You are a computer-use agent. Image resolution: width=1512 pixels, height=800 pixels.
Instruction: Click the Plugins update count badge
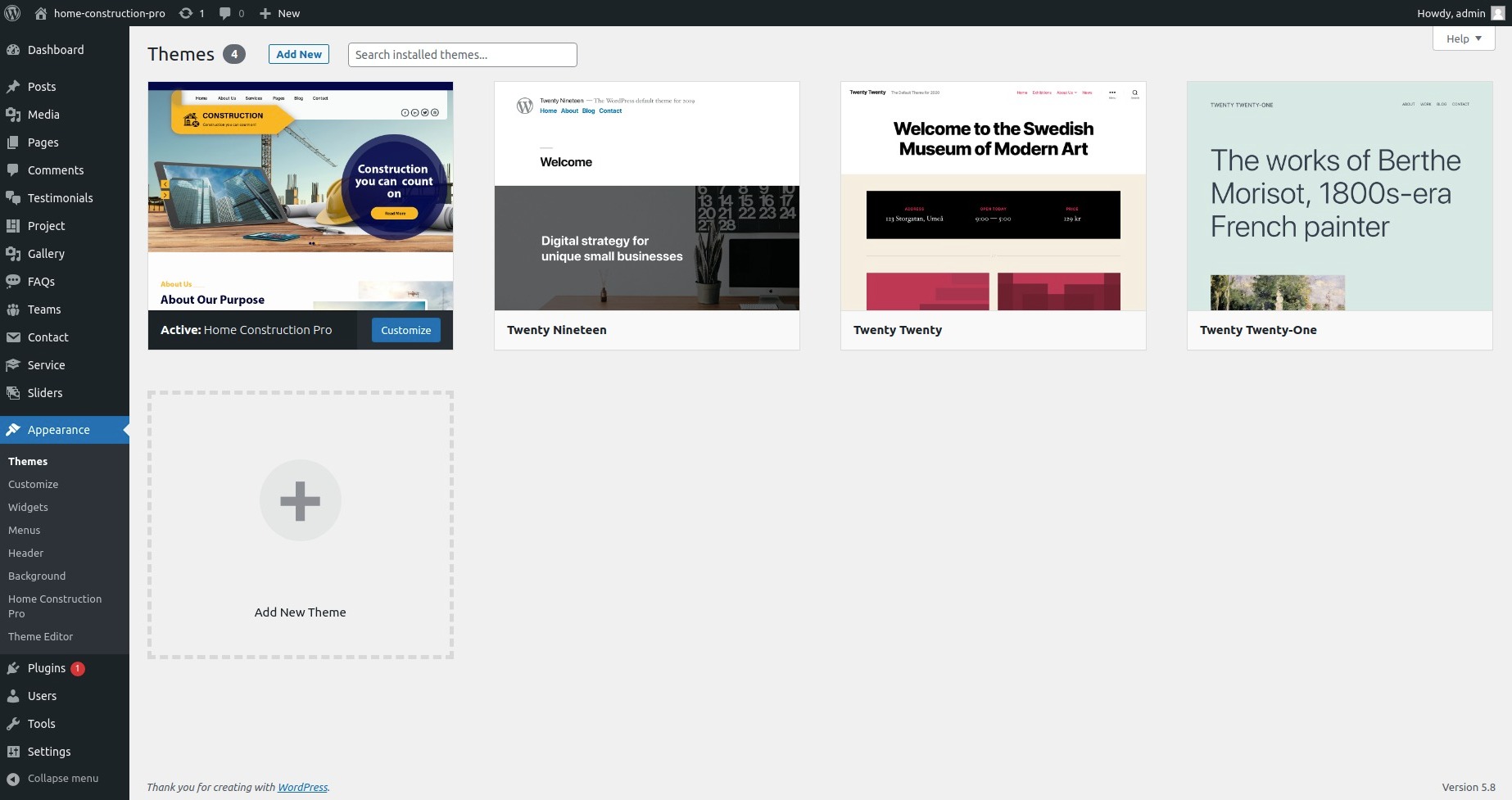coord(78,668)
